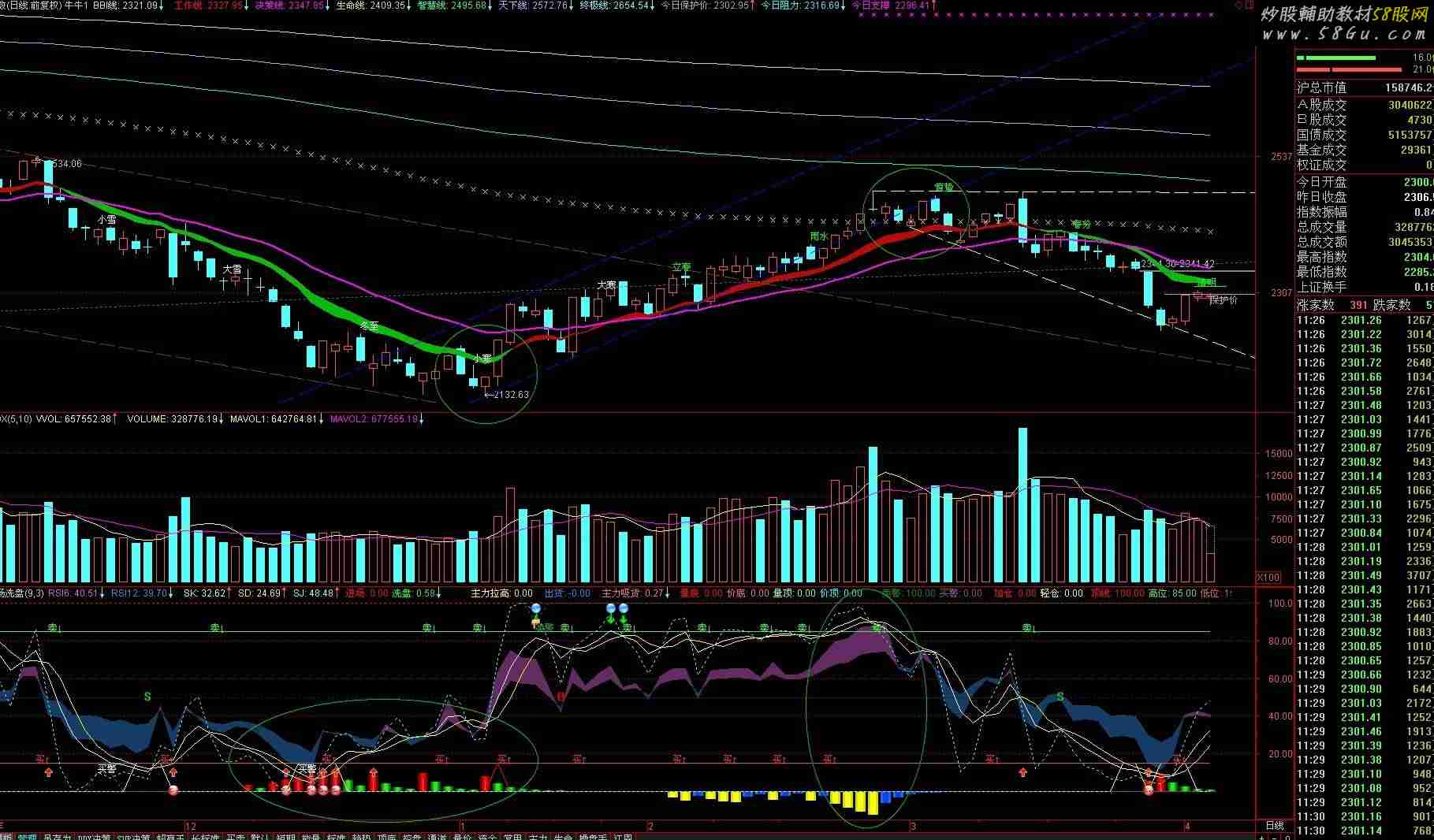1434x840 pixels.
Task: Click the 今日阻力 value
Action: click(x=802, y=6)
